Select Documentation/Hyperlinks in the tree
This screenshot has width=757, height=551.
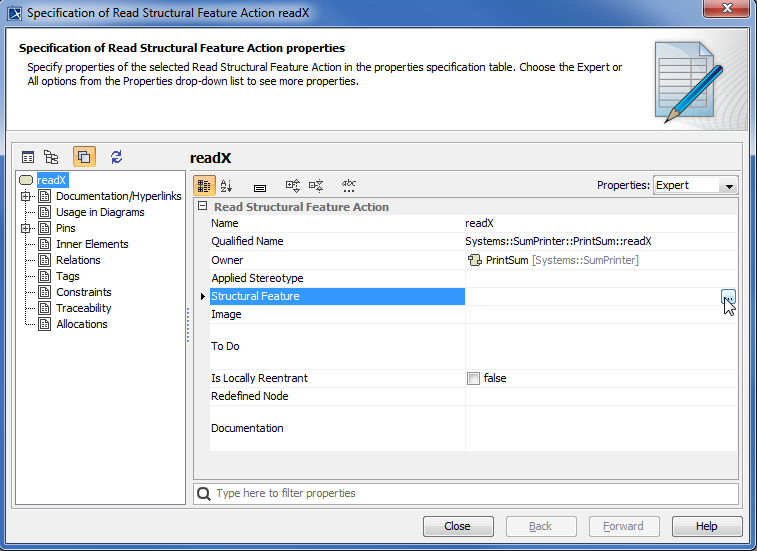click(x=118, y=196)
